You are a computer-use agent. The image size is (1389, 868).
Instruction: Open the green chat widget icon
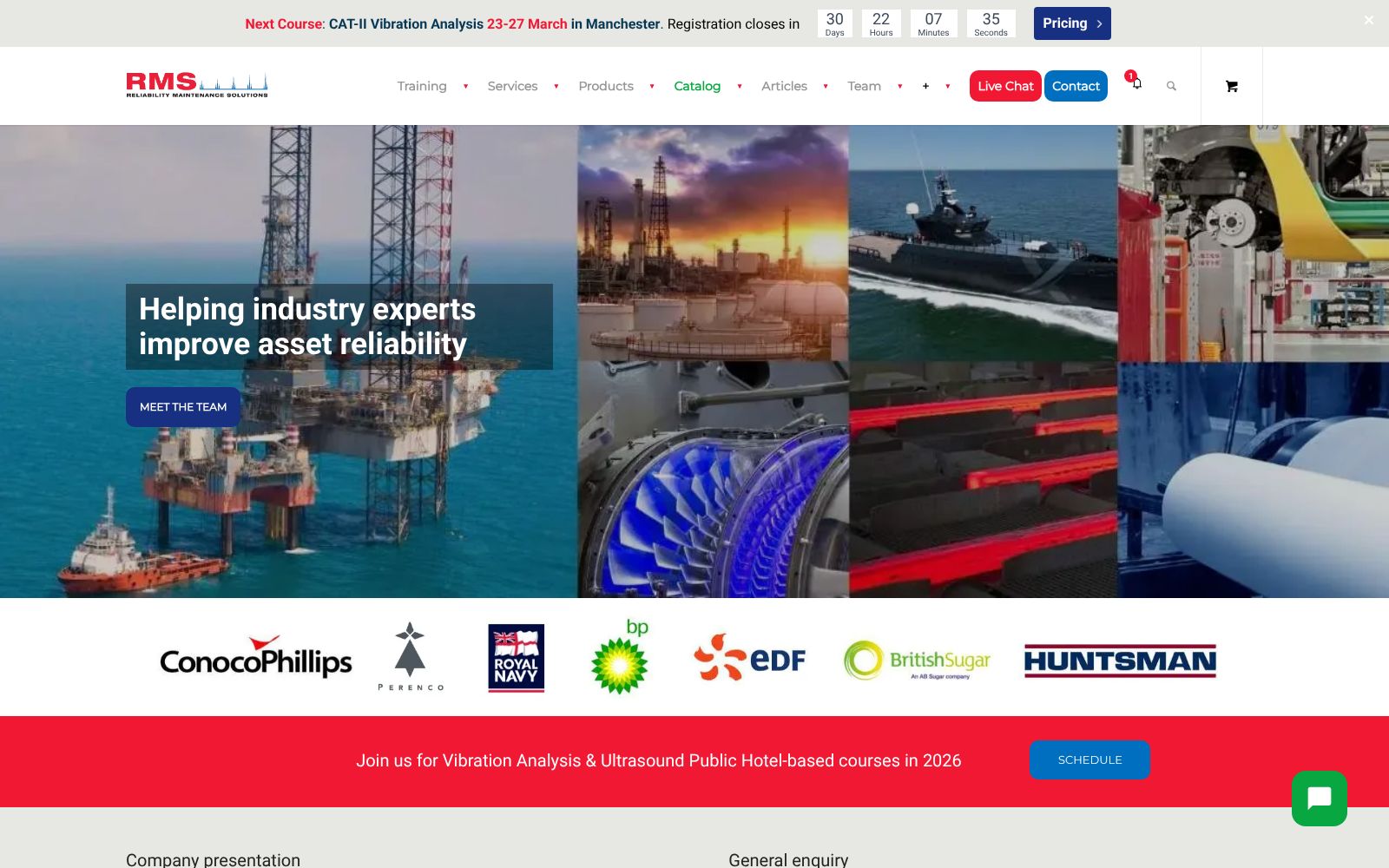[x=1319, y=799]
